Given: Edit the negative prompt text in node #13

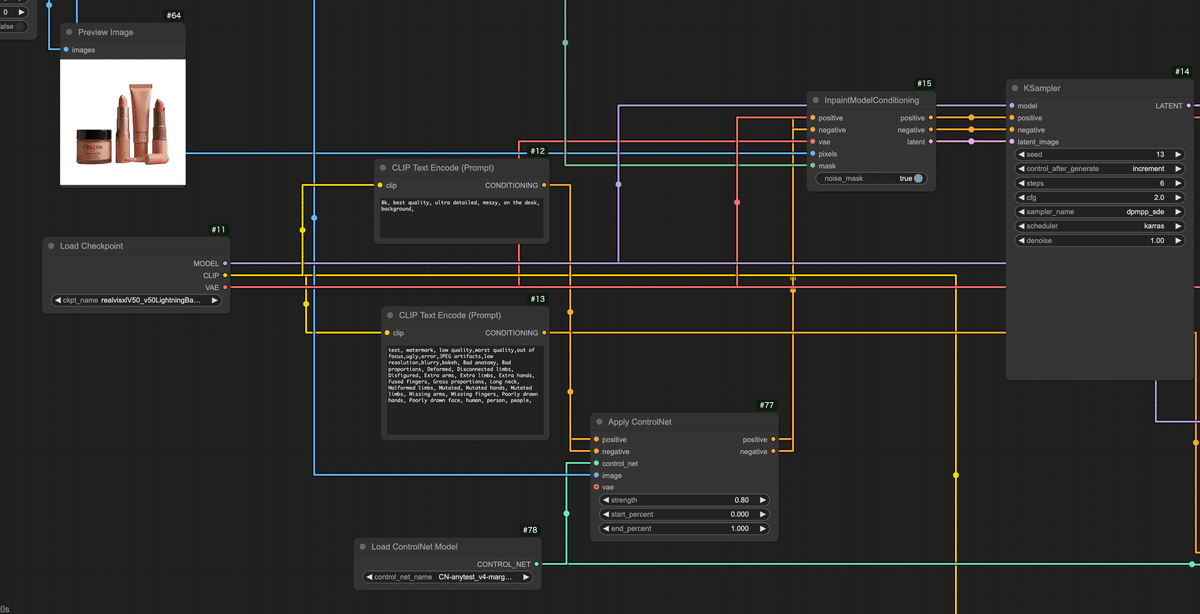Looking at the screenshot, I should 466,388.
